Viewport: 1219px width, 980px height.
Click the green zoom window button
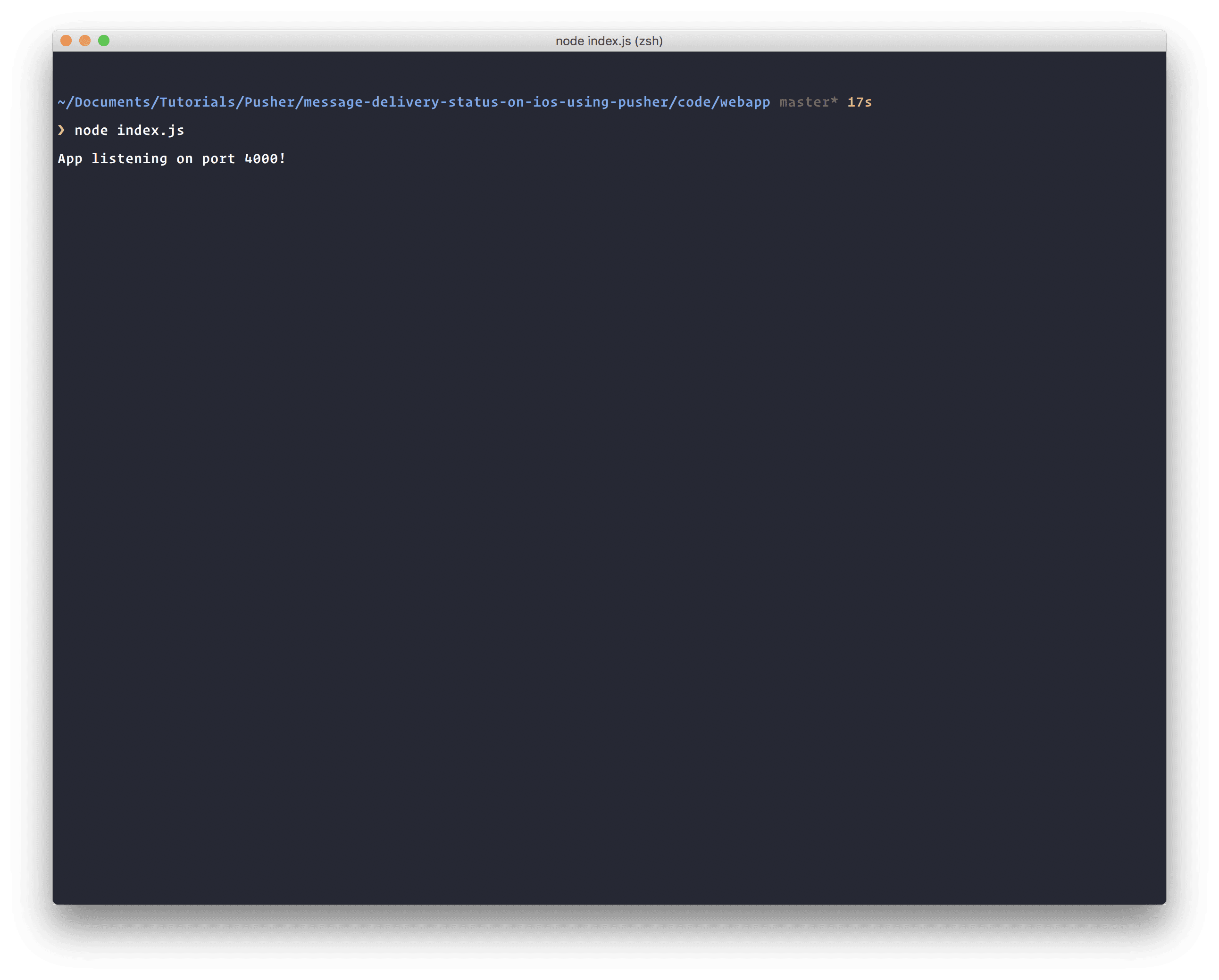[x=104, y=41]
